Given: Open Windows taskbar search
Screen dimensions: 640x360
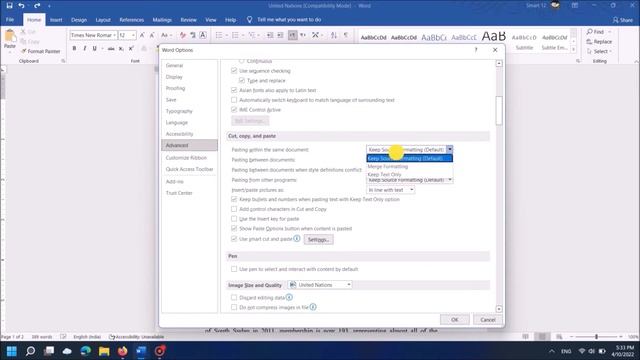Looking at the screenshot, I should click(x=30, y=351).
